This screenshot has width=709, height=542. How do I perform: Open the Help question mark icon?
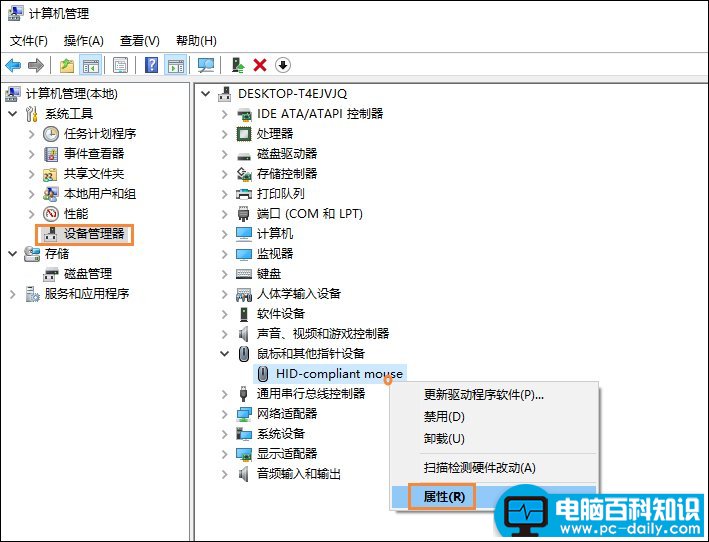point(151,66)
